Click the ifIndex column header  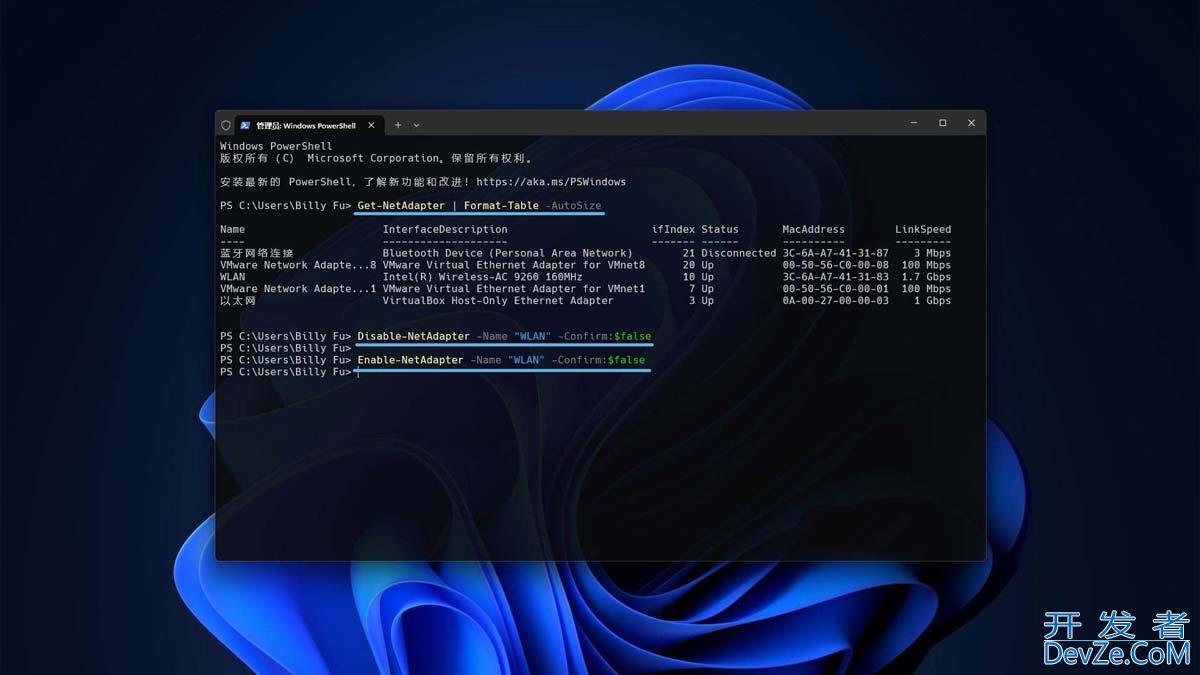(673, 230)
